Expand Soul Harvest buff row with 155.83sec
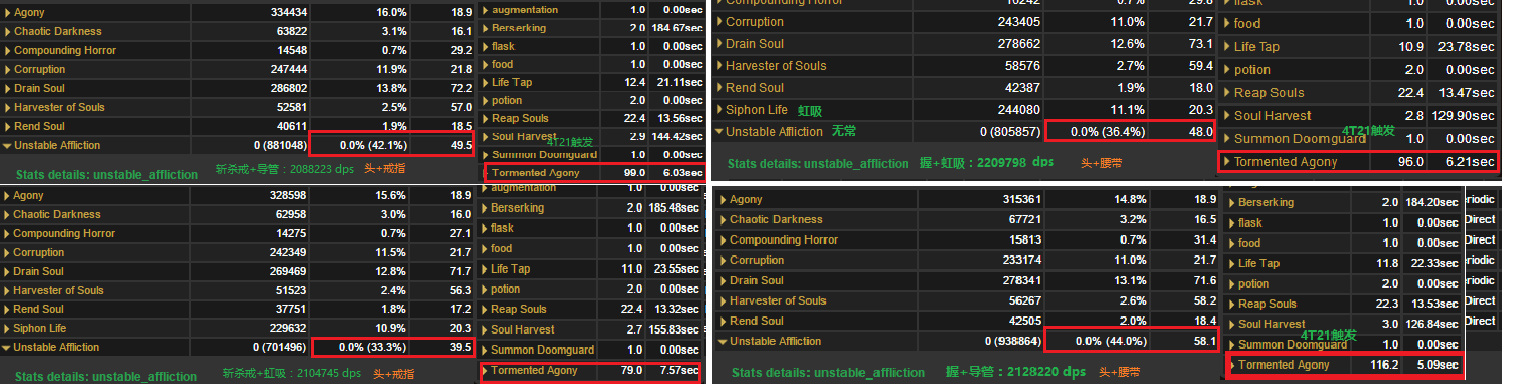The width and height of the screenshot is (1513, 384). (486, 329)
